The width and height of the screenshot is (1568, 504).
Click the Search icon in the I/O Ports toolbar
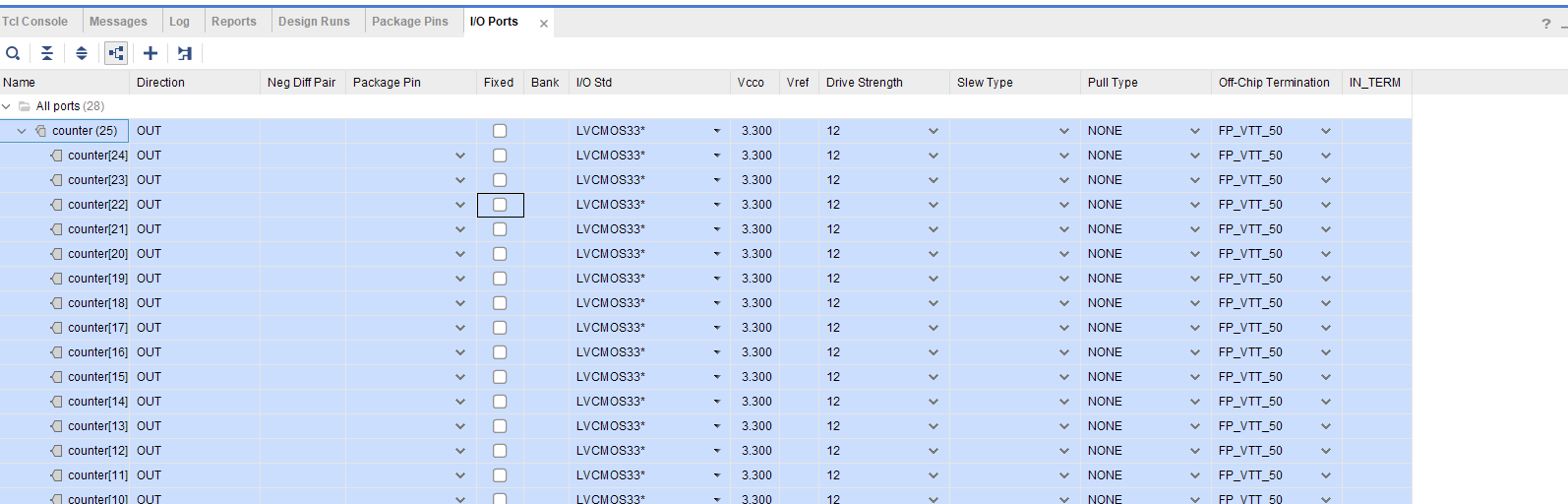(x=13, y=53)
